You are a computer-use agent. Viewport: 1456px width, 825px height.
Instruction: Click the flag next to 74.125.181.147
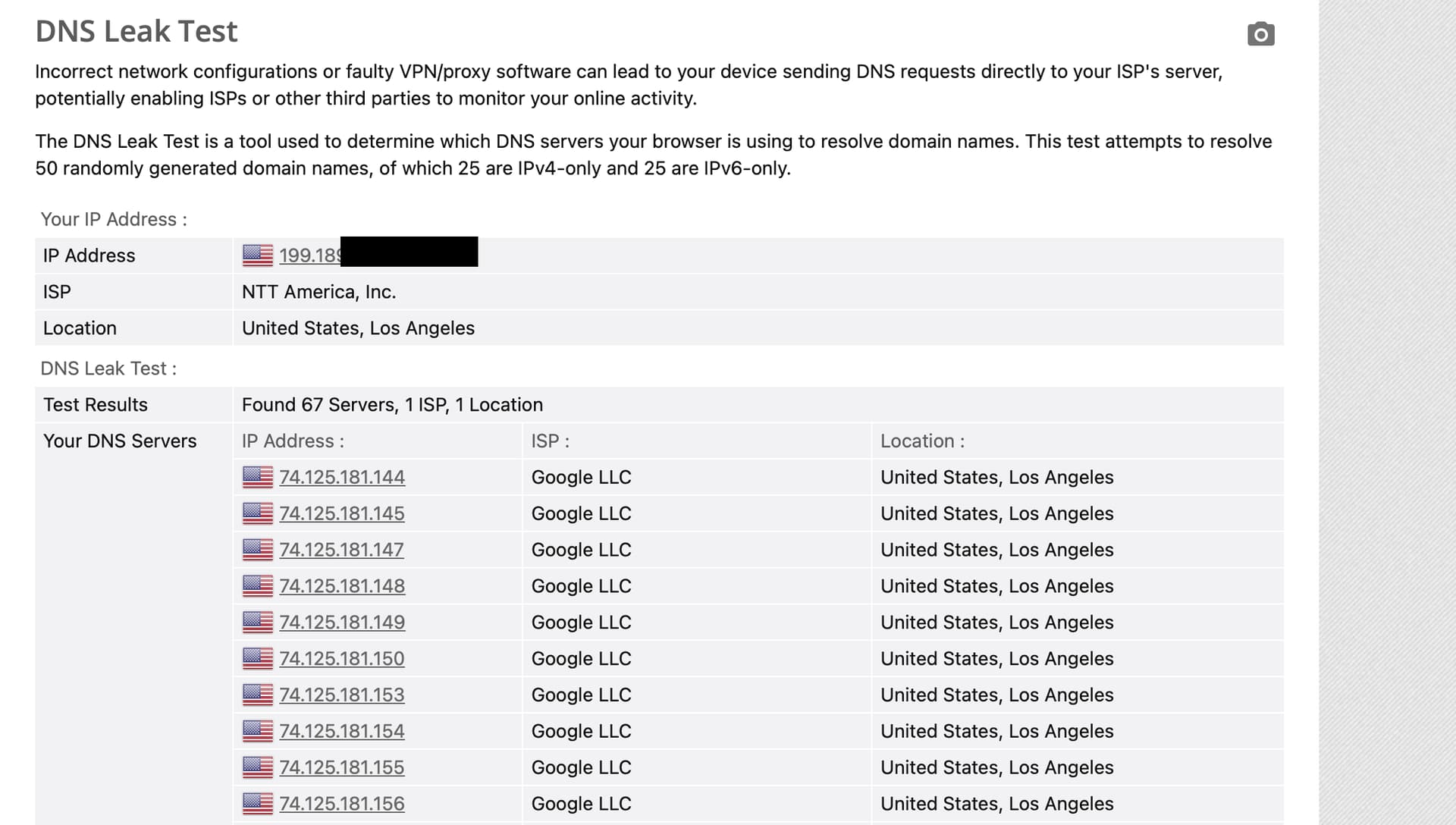[258, 550]
